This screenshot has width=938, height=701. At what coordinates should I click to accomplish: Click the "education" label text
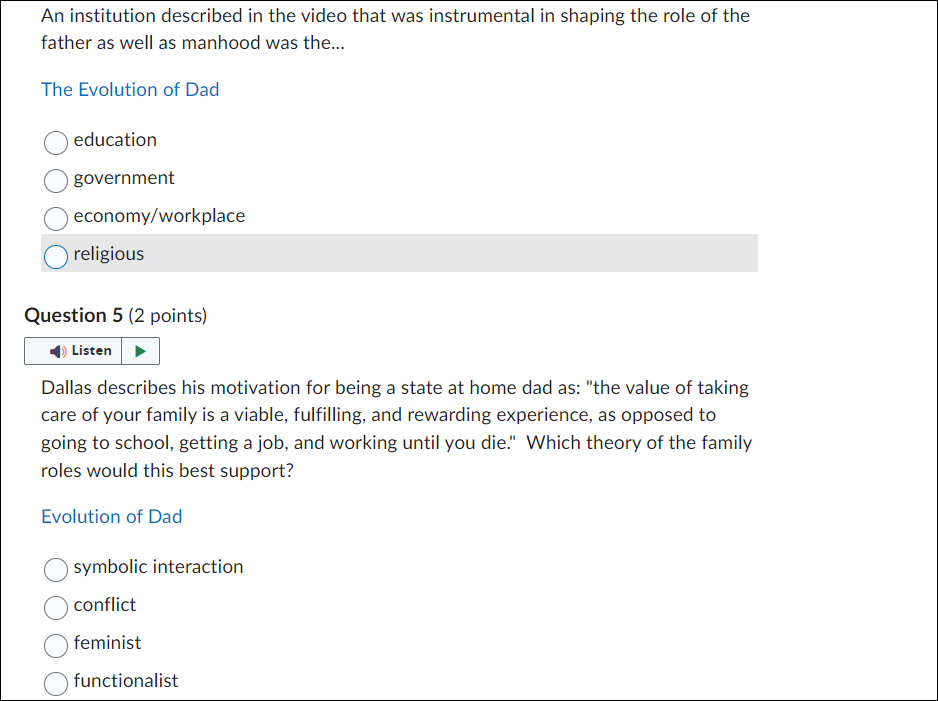tap(116, 140)
